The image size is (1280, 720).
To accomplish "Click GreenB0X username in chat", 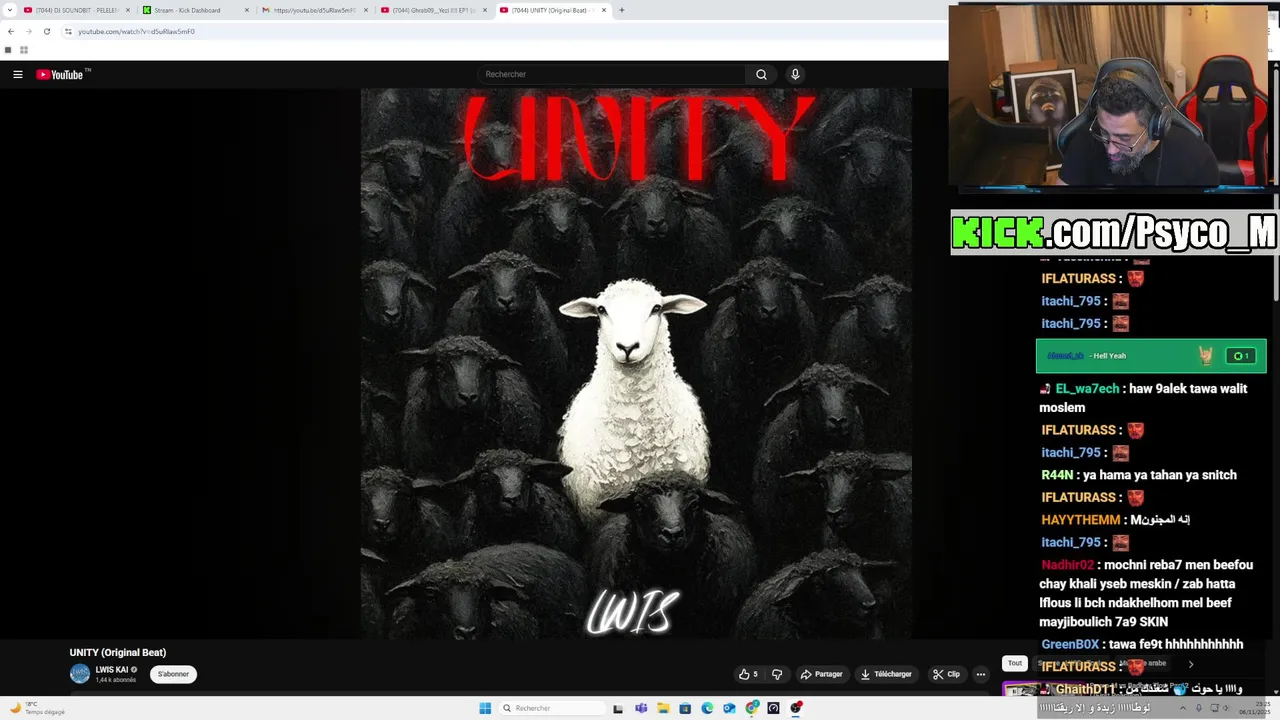I will pyautogui.click(x=1070, y=645).
